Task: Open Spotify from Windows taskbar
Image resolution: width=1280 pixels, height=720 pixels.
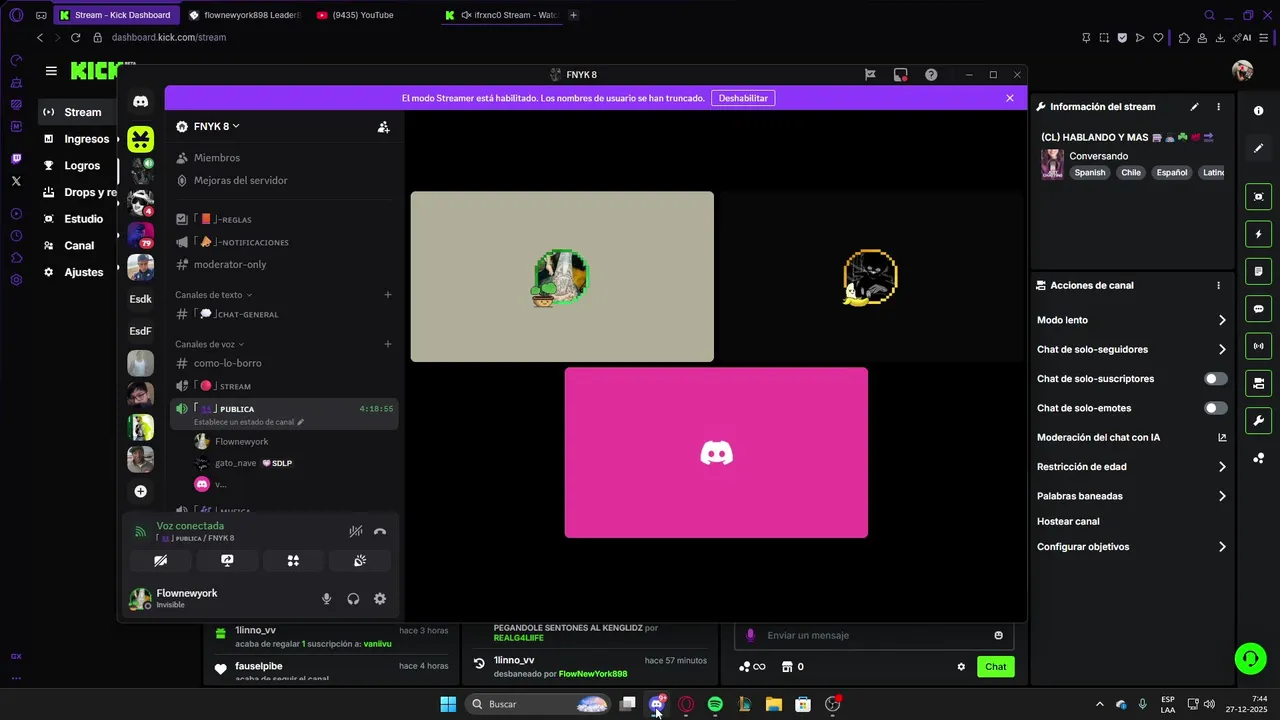Action: tap(715, 704)
